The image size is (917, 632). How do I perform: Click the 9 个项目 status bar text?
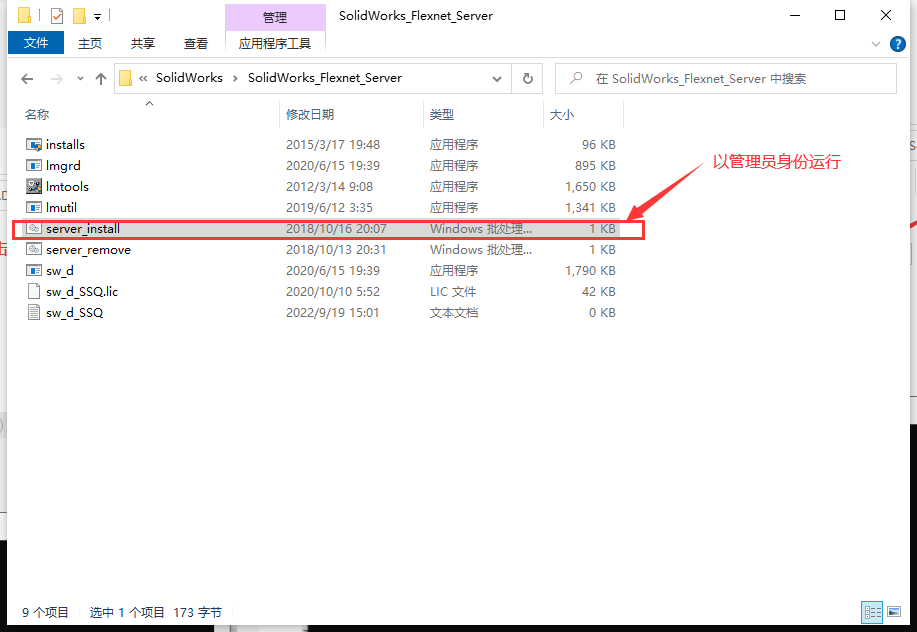[x=46, y=612]
